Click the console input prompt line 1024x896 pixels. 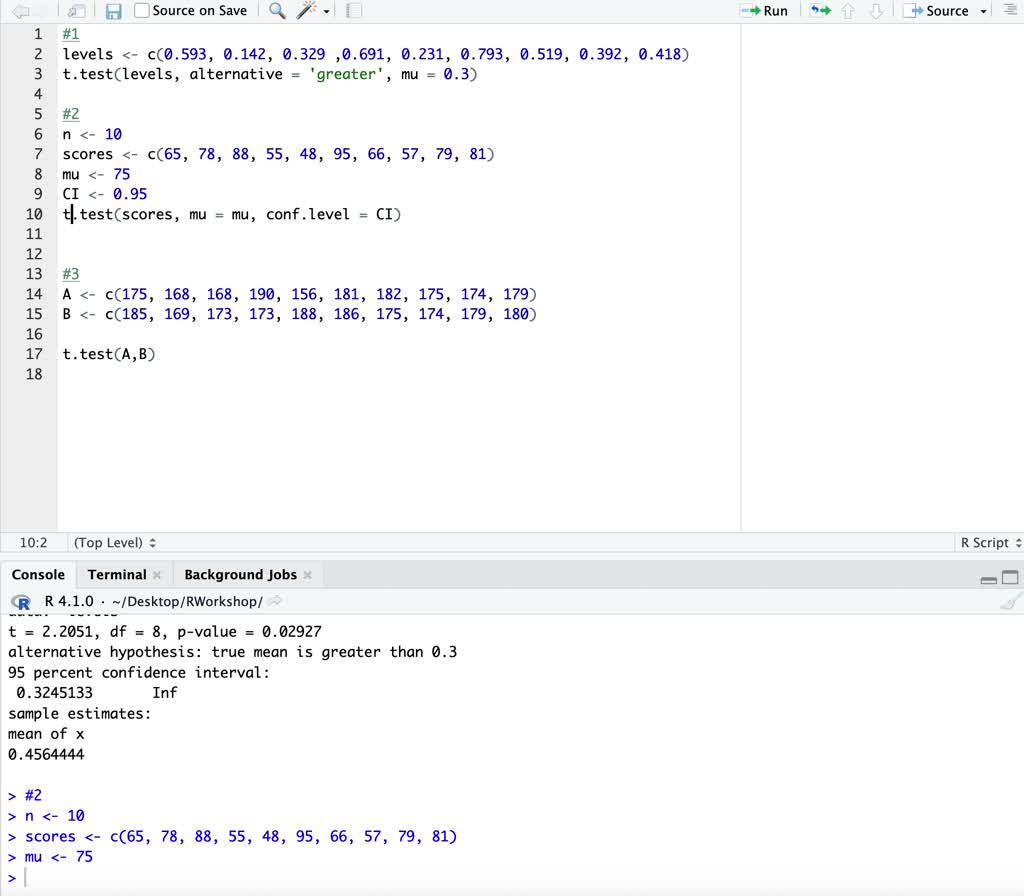tap(512, 878)
